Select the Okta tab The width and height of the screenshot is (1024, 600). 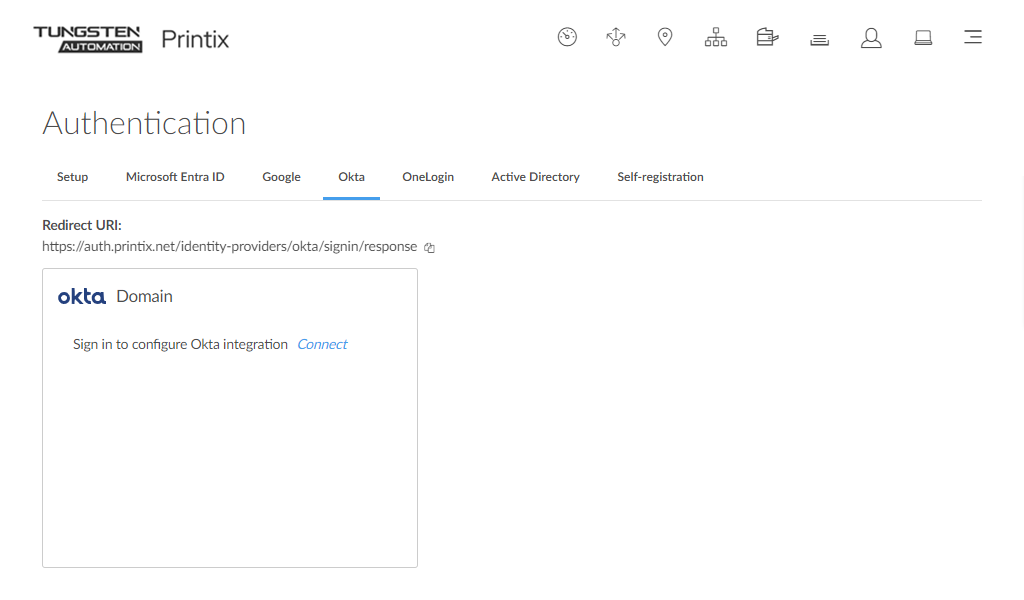point(351,177)
